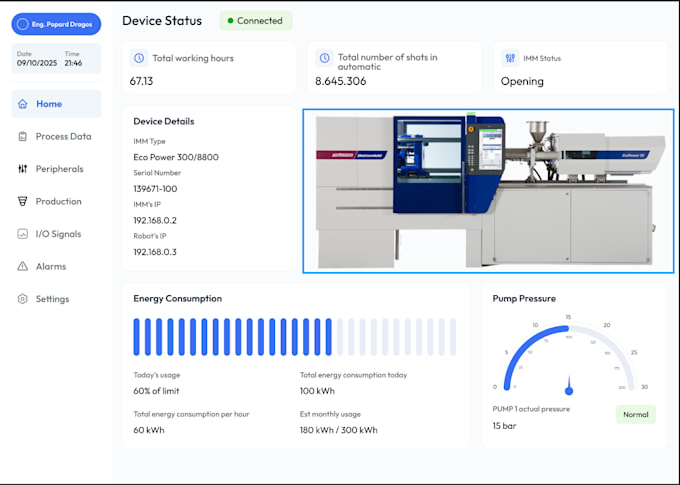The height and width of the screenshot is (485, 680).
Task: Click the Settings gear icon
Action: pyautogui.click(x=23, y=299)
